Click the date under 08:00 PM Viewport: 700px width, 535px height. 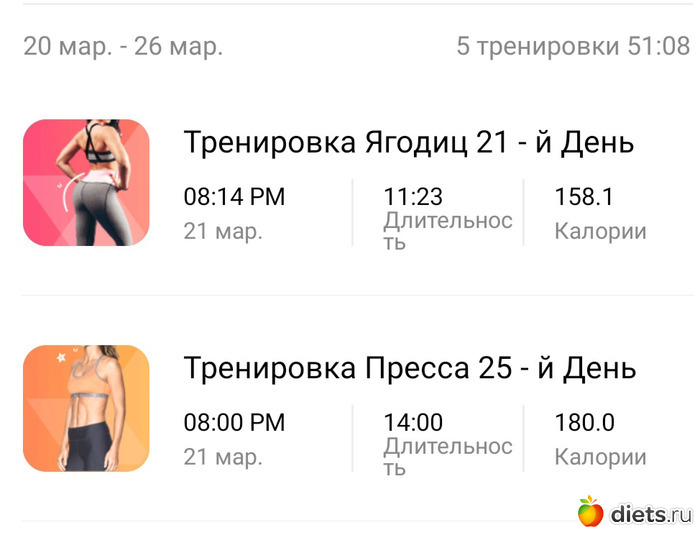point(223,457)
